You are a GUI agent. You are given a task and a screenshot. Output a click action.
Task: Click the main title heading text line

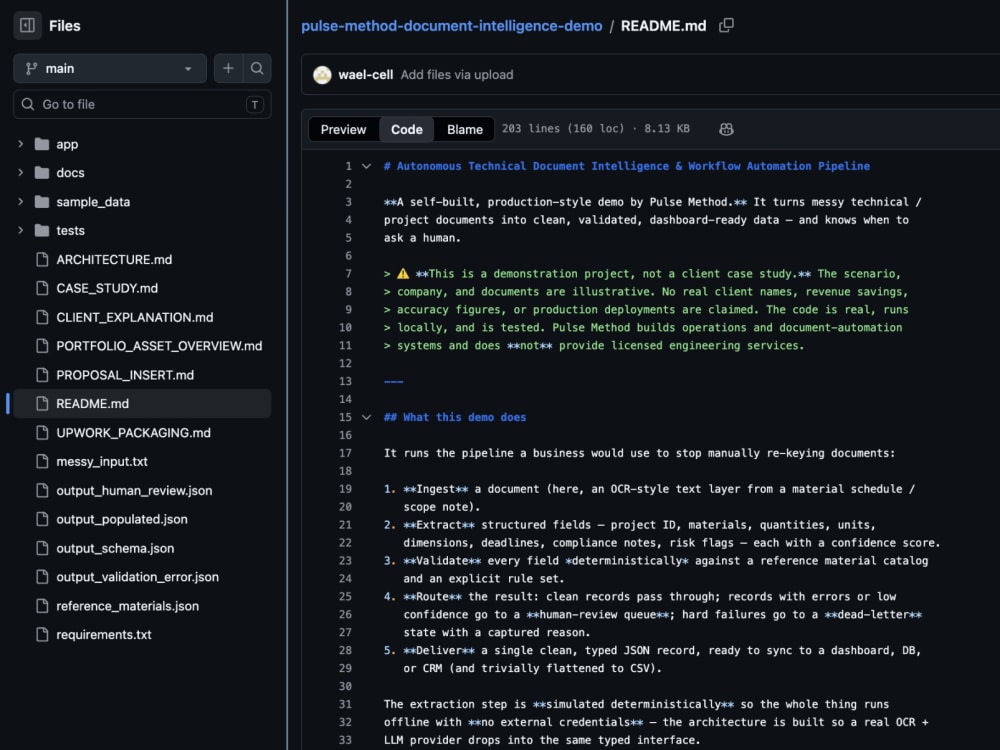pos(627,166)
